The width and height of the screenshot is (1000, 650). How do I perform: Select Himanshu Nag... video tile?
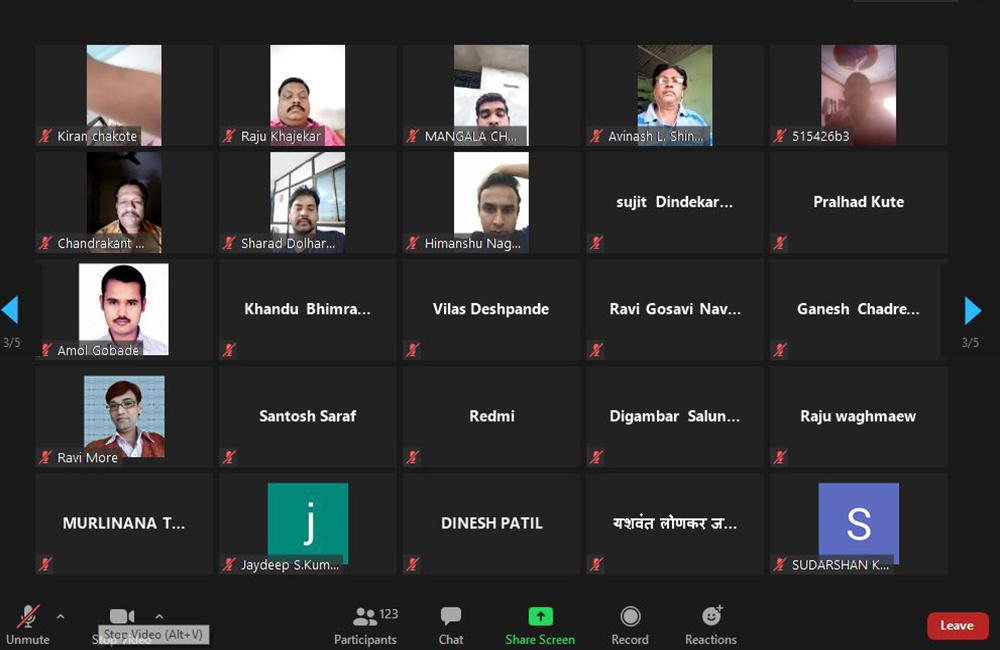491,202
